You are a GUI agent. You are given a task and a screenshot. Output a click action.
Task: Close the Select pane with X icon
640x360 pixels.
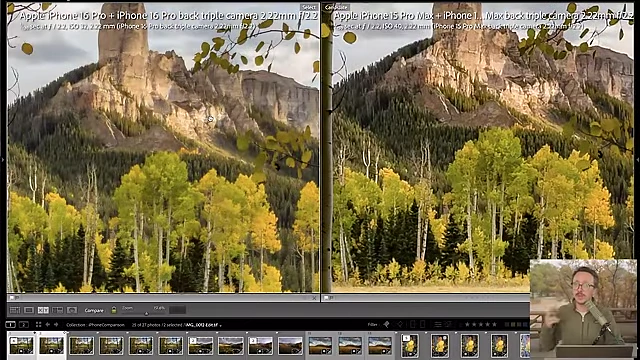pyautogui.click(x=314, y=298)
